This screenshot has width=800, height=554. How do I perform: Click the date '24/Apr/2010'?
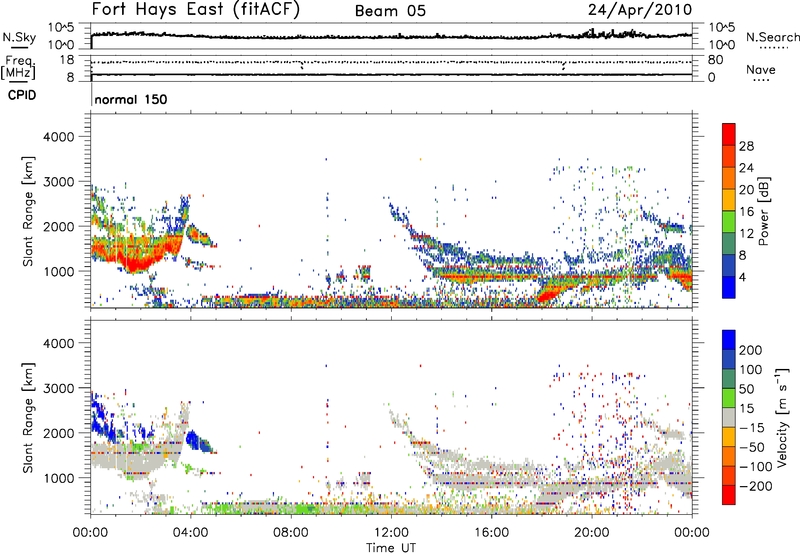640,10
